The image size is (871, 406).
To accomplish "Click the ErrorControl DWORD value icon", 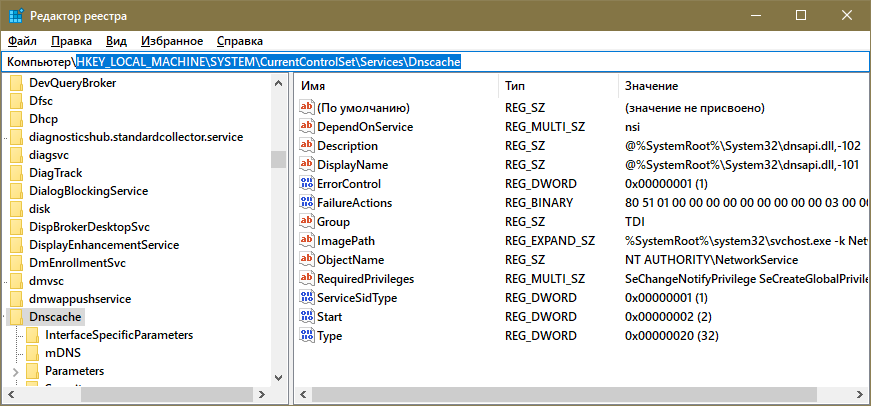I will 307,184.
